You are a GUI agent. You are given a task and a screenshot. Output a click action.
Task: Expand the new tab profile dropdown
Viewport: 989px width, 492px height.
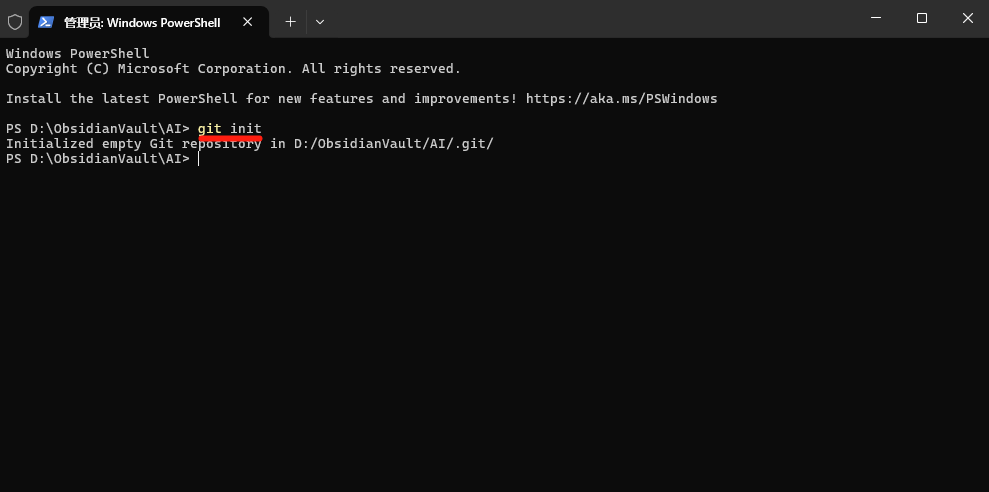pos(320,21)
